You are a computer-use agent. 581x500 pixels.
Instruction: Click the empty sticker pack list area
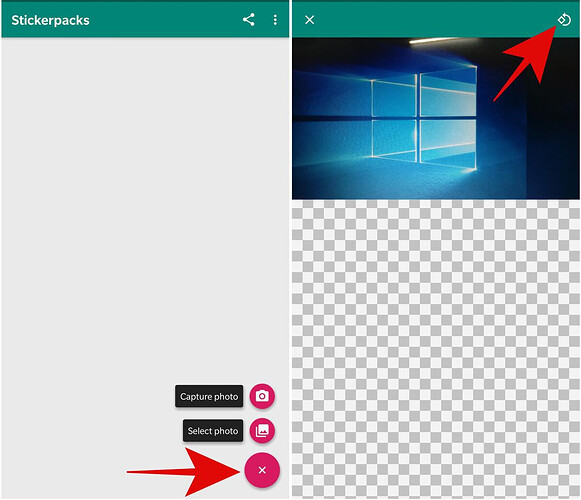(145, 208)
